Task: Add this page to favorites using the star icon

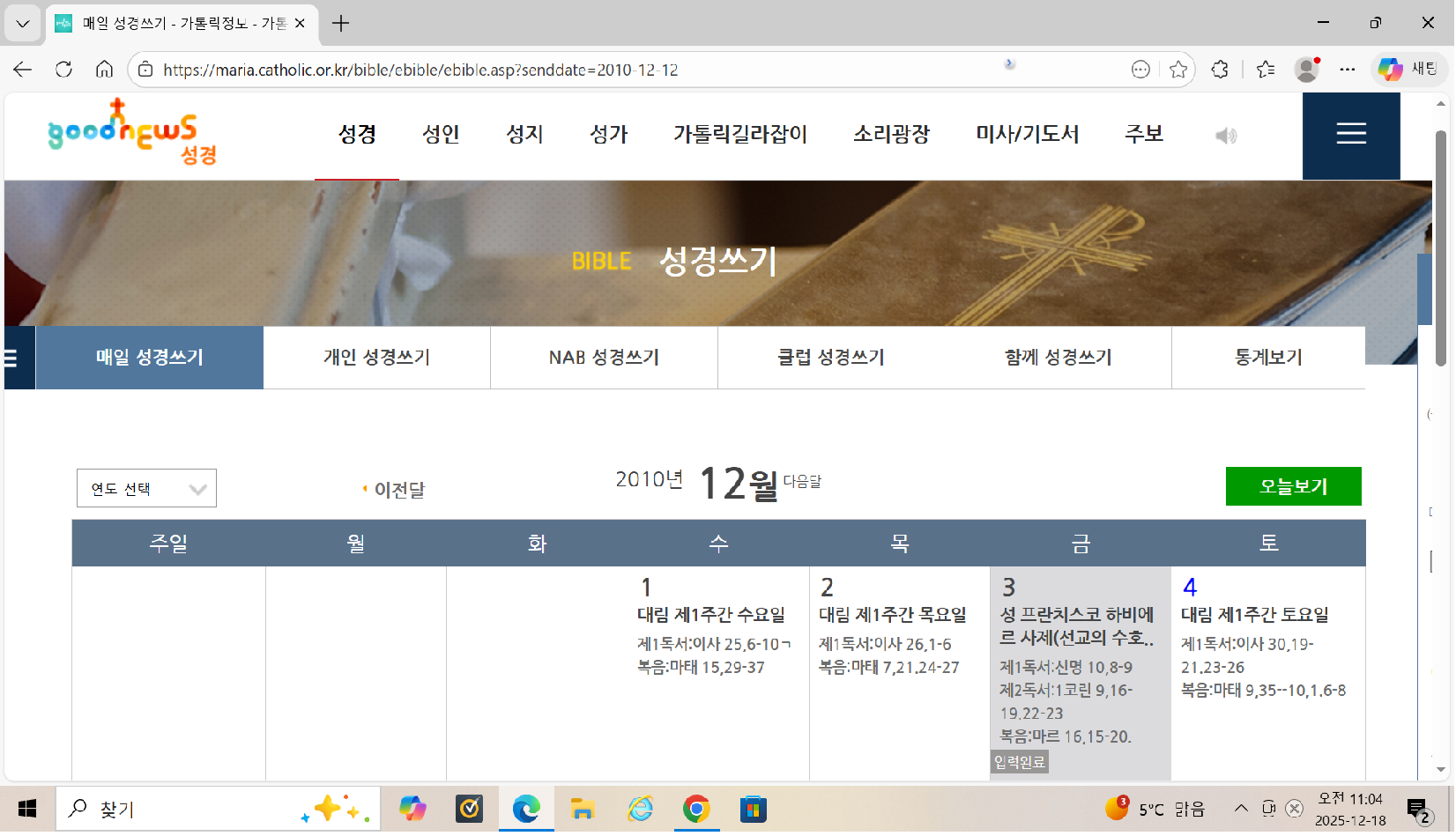Action: (x=1177, y=70)
